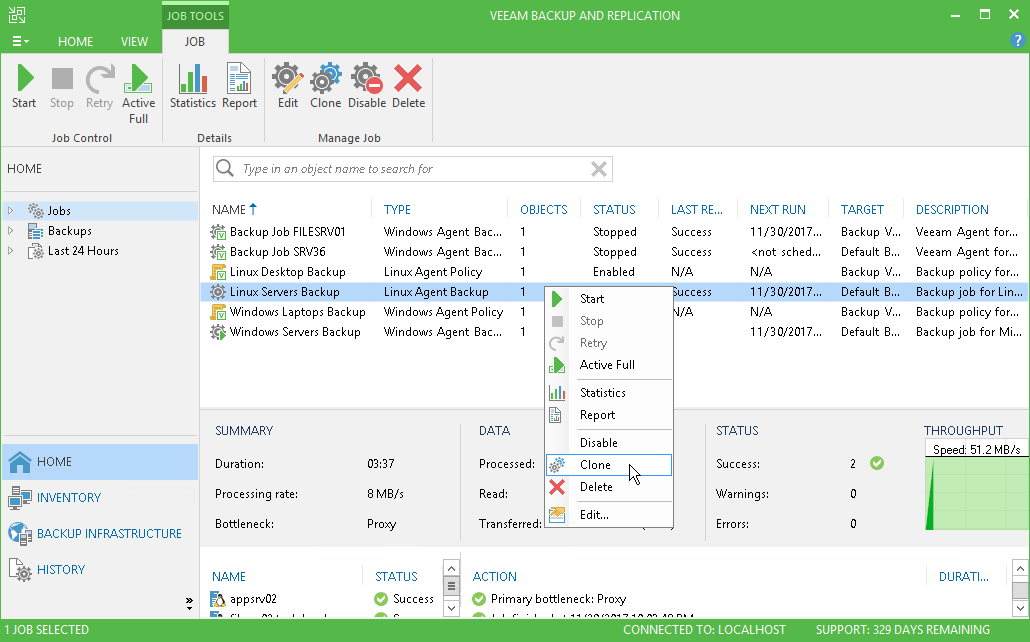
Task: Clear the search box with the X
Action: pos(598,169)
